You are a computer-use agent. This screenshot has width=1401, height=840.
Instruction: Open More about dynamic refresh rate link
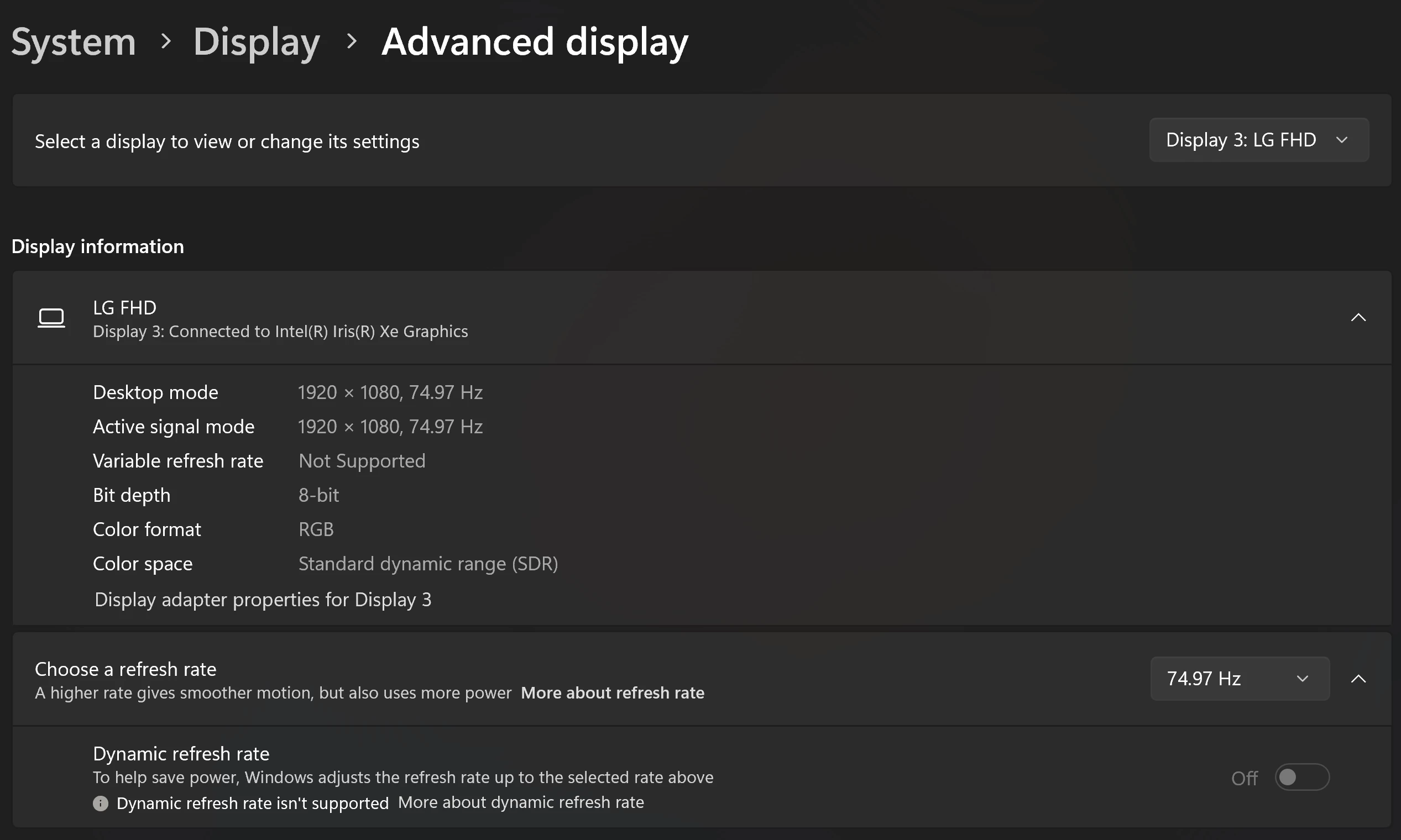(x=520, y=802)
